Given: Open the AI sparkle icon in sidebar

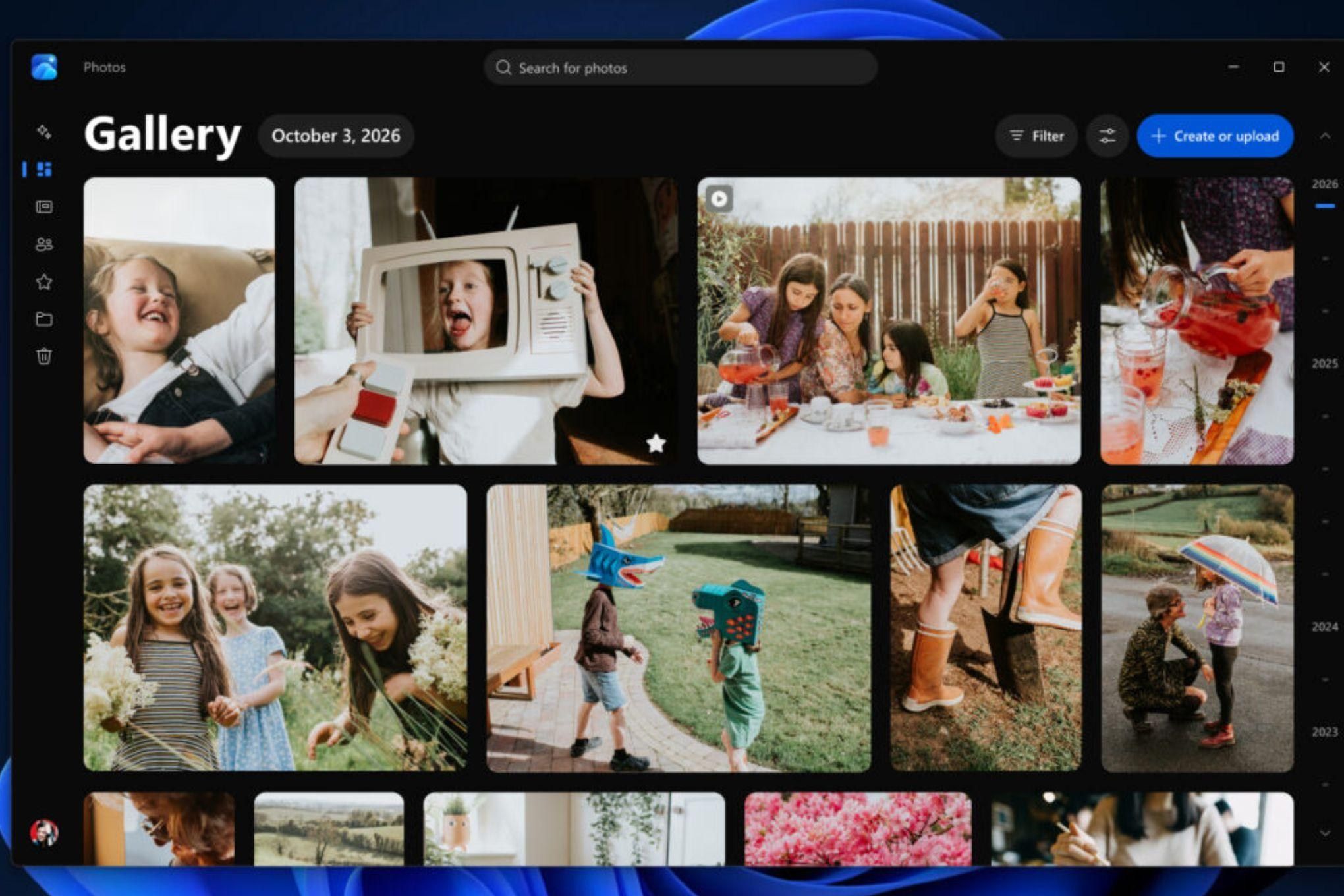Looking at the screenshot, I should coord(44,131).
